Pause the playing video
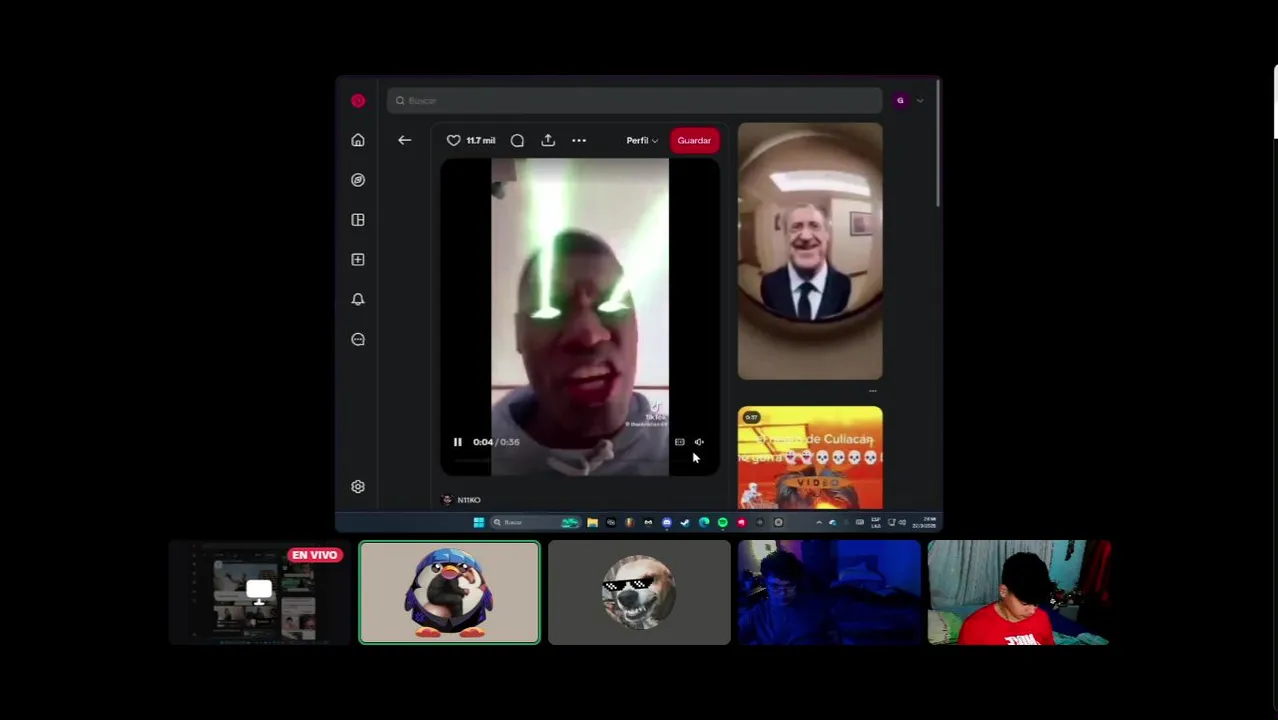 [457, 442]
